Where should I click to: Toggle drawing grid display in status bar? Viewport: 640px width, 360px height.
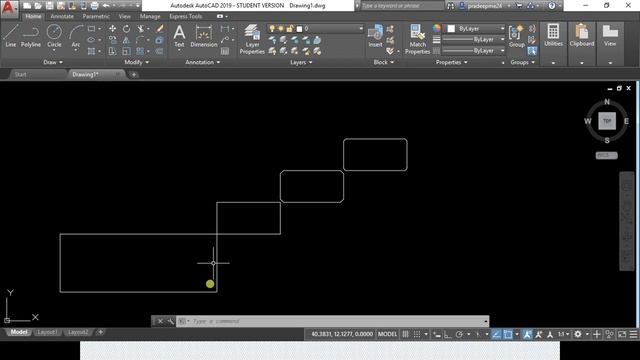coord(405,334)
